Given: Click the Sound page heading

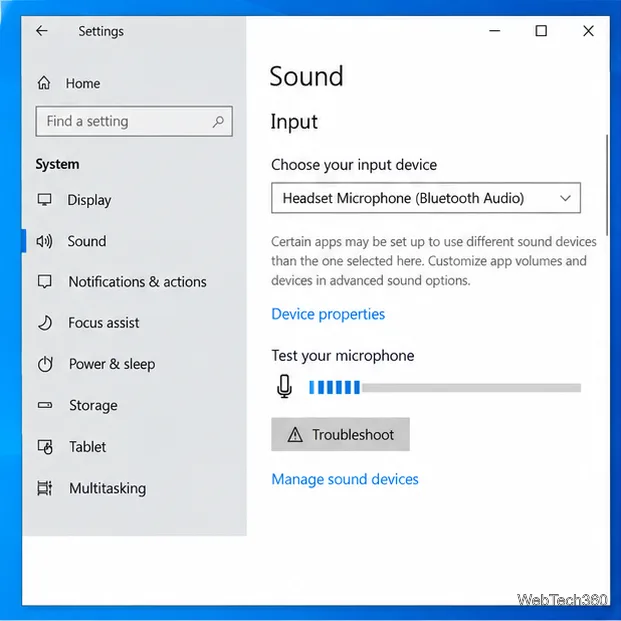Looking at the screenshot, I should pyautogui.click(x=306, y=76).
